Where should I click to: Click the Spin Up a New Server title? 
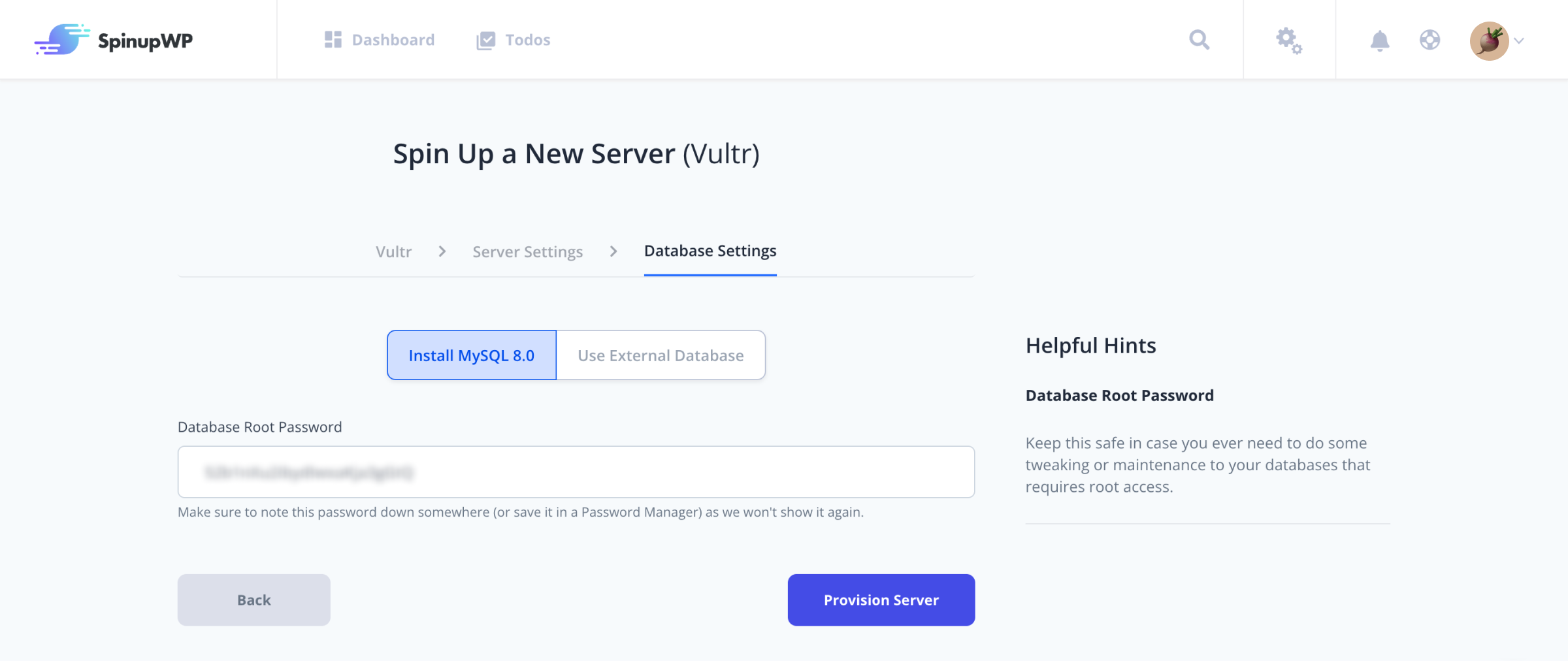[x=576, y=153]
